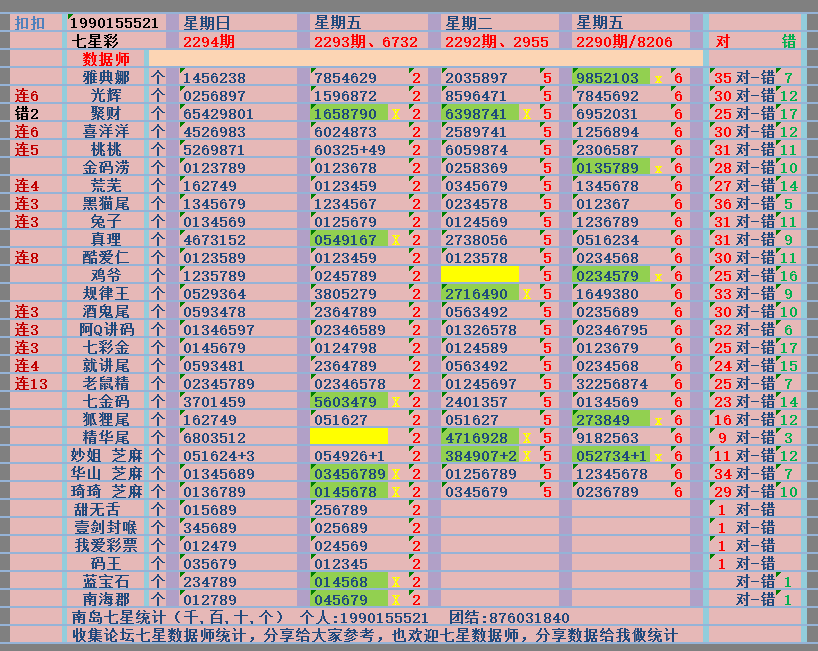This screenshot has height=651, width=818.
Task: Select the 雅典娜 name cell
Action: tap(106, 77)
